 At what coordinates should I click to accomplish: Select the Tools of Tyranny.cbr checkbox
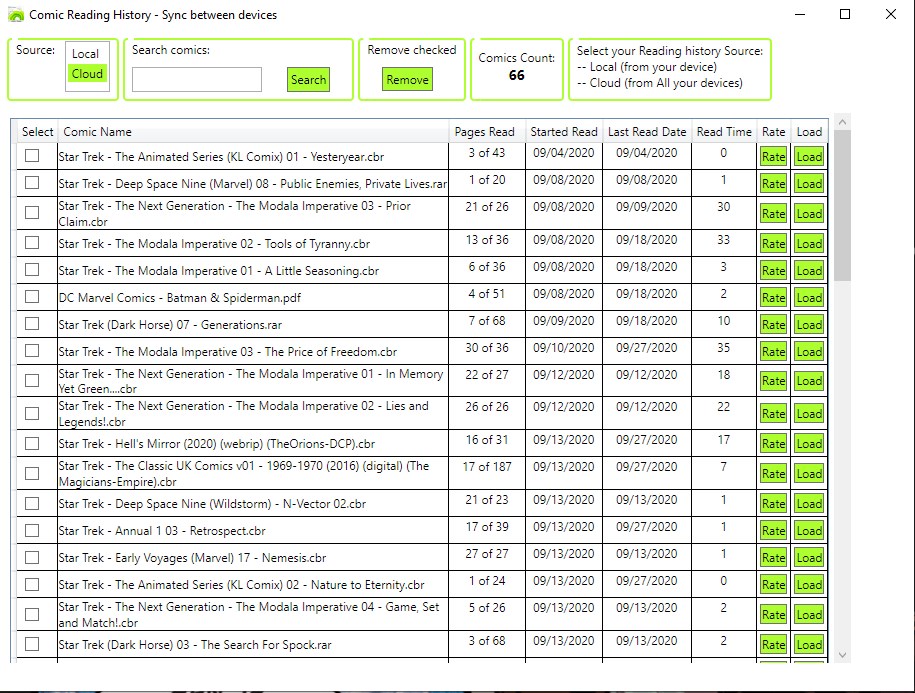[32, 243]
